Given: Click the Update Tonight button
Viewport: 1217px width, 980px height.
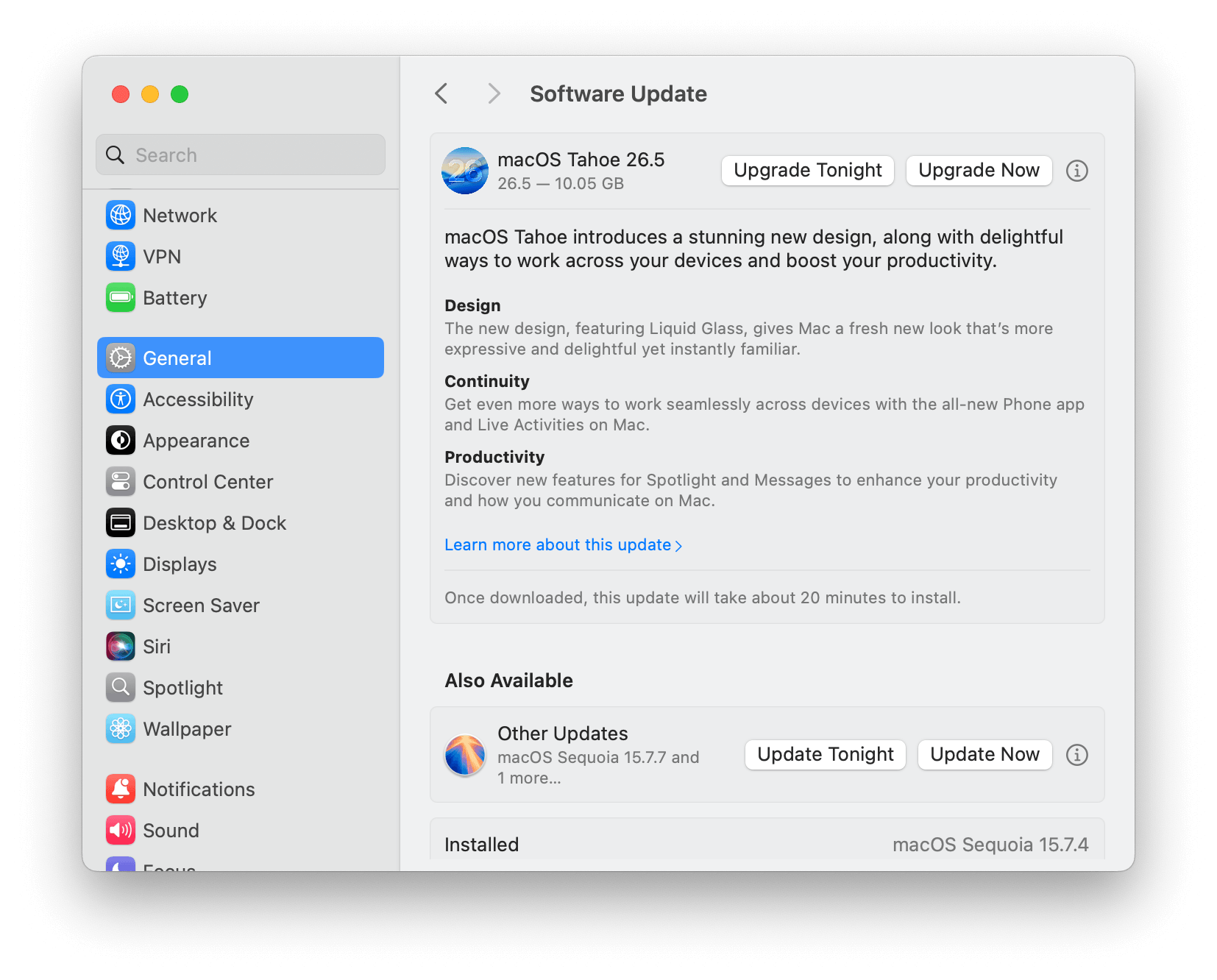Looking at the screenshot, I should (x=826, y=754).
